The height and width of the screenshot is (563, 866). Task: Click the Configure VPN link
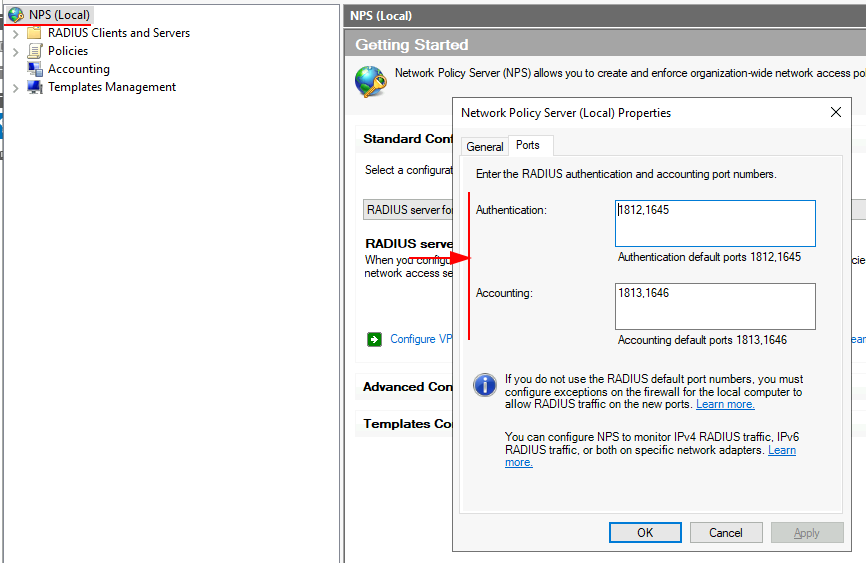(x=421, y=339)
